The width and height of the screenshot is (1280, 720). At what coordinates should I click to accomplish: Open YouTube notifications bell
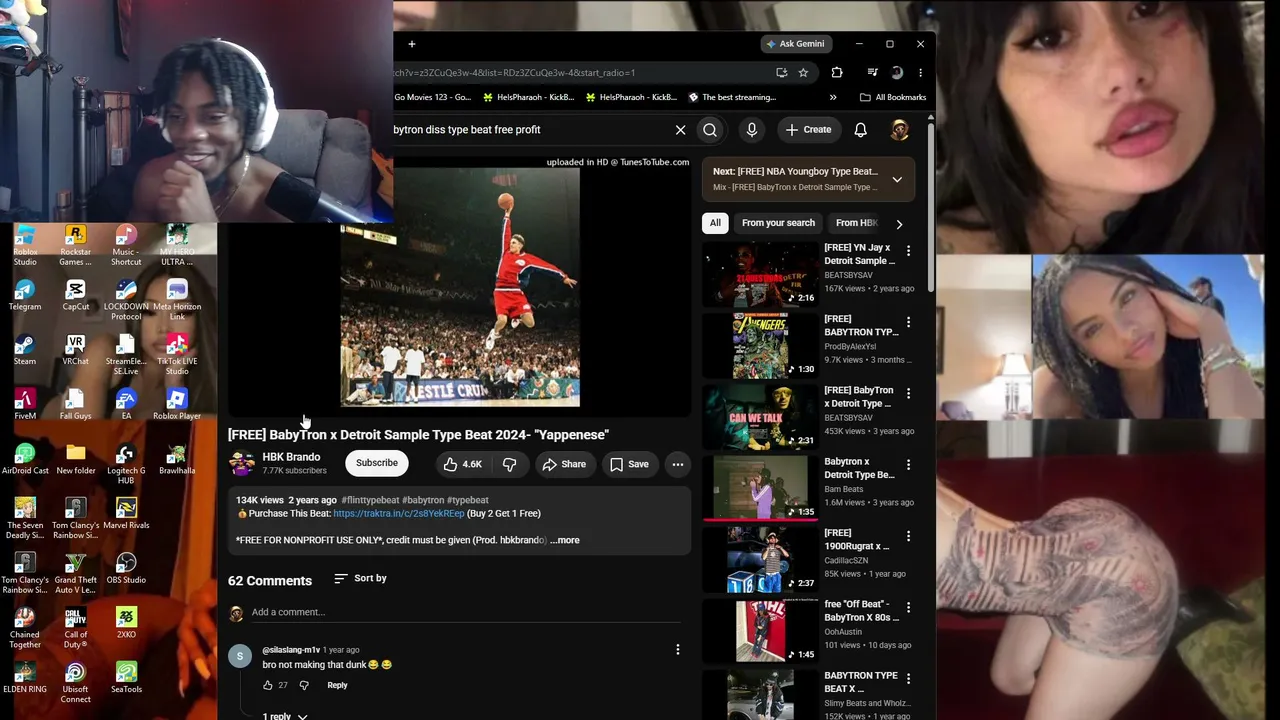[860, 130]
